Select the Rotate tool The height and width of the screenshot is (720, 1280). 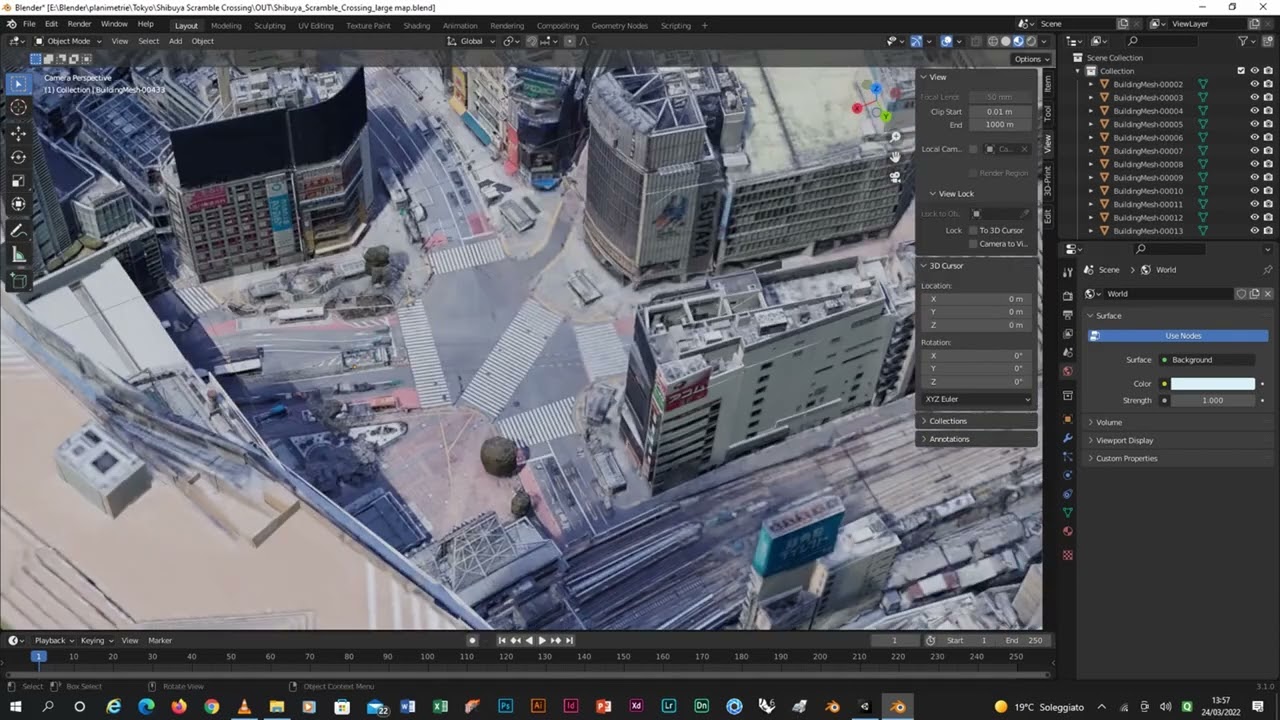click(18, 157)
